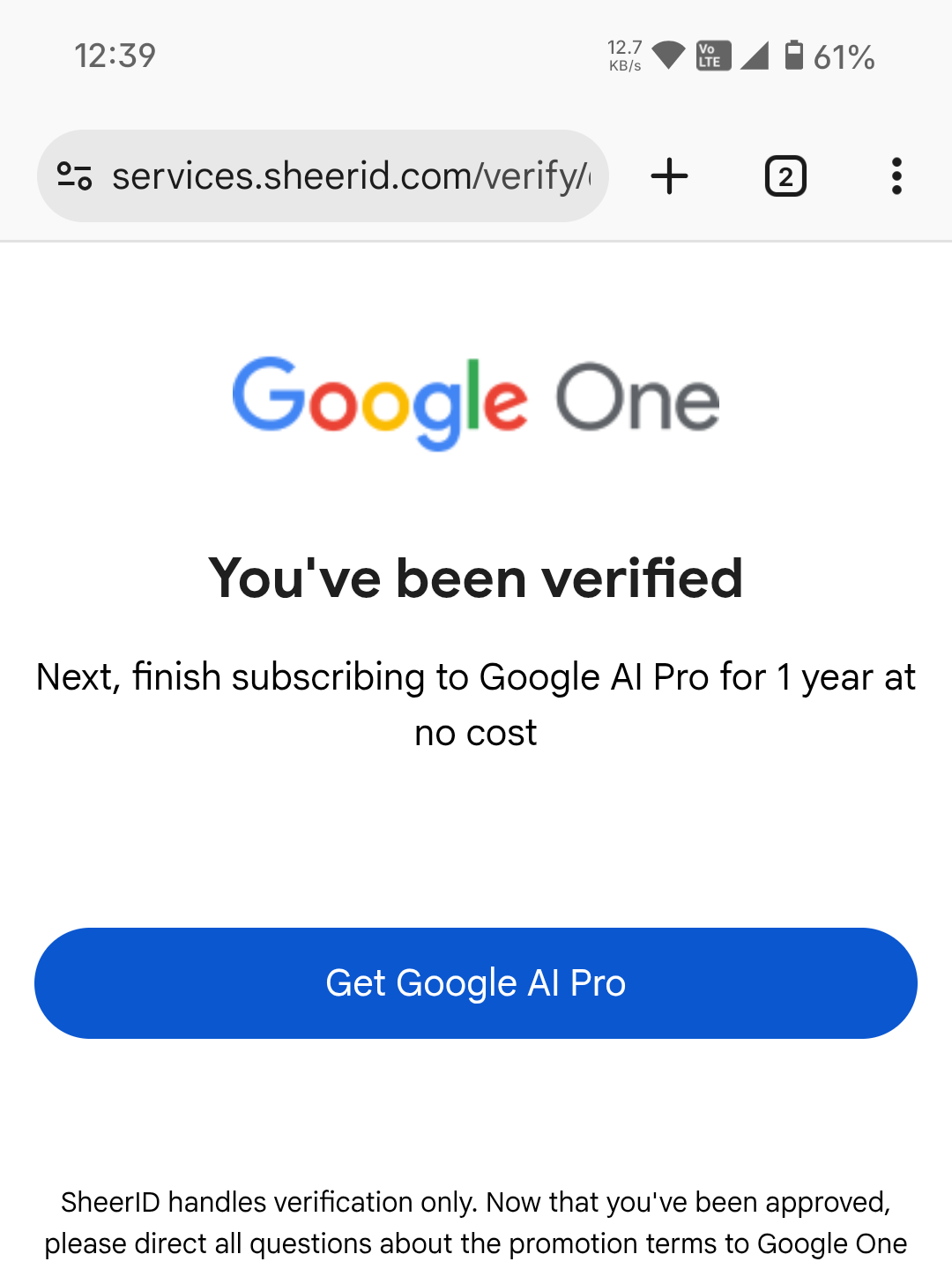Open site information icon in address bar
The width and height of the screenshot is (952, 1269).
coord(75,176)
